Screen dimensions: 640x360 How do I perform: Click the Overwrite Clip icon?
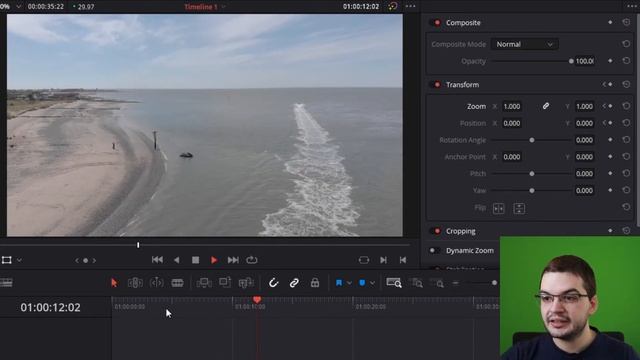point(225,282)
